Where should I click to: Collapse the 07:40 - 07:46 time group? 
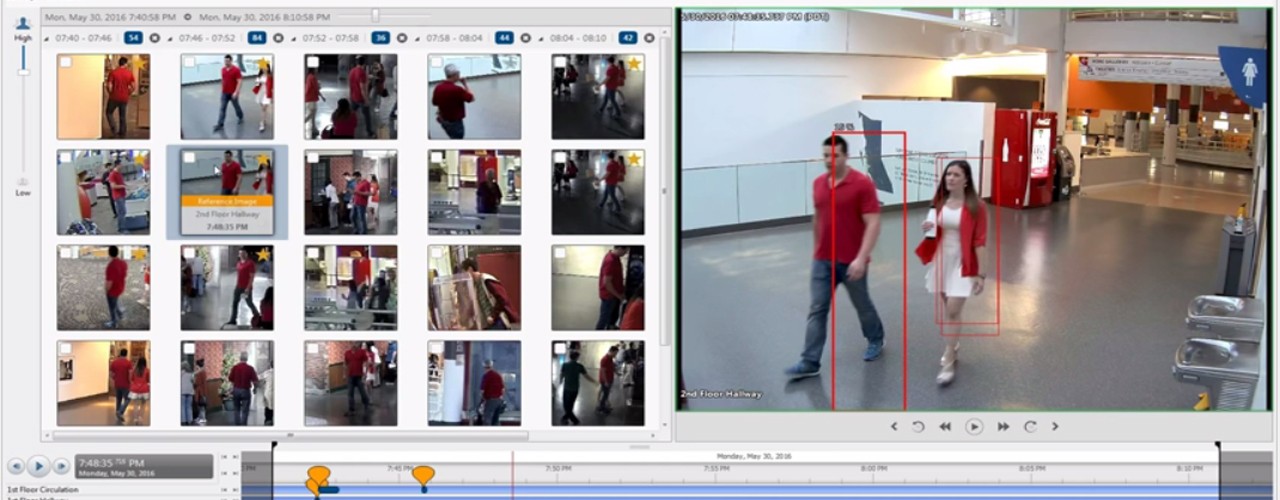(48, 38)
